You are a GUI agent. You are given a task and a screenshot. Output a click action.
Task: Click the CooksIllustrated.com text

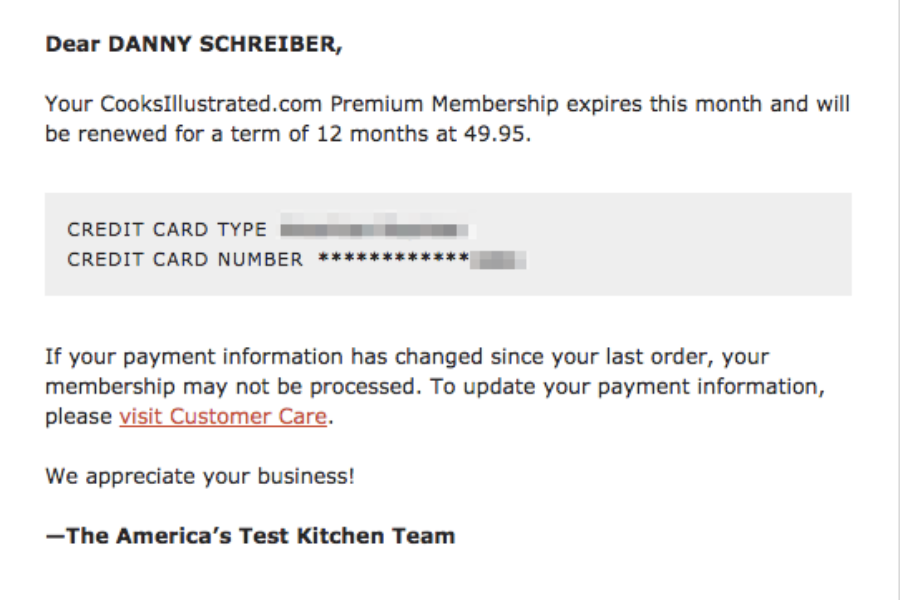[211, 104]
